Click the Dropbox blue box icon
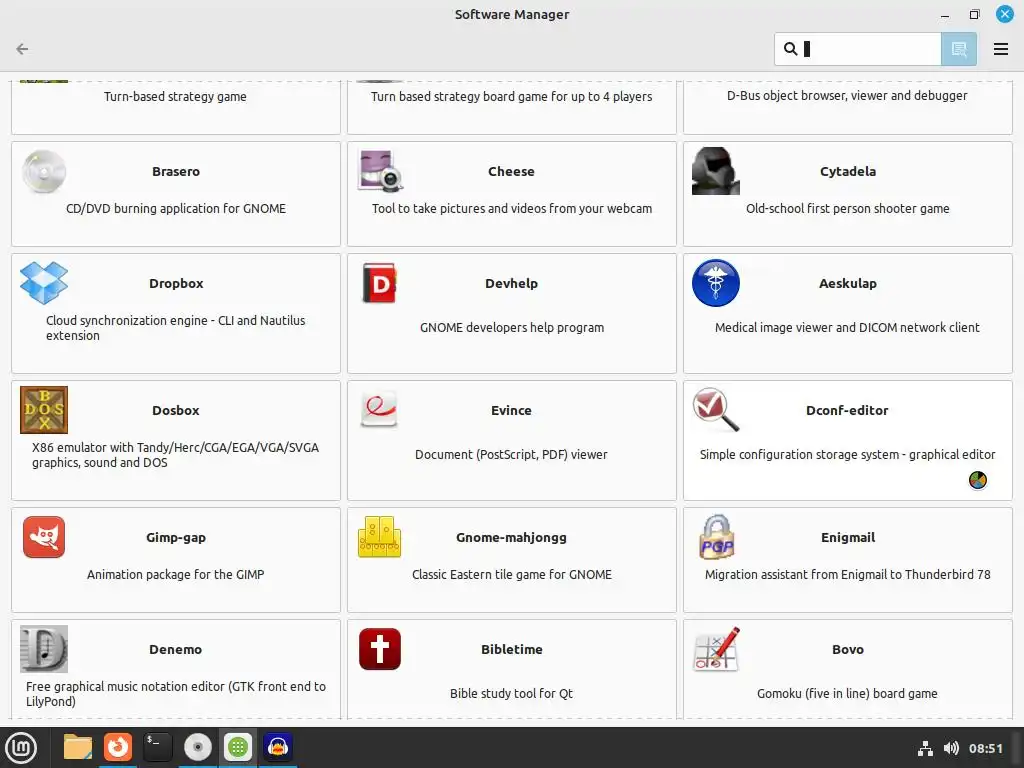This screenshot has width=1024, height=768. tap(44, 283)
